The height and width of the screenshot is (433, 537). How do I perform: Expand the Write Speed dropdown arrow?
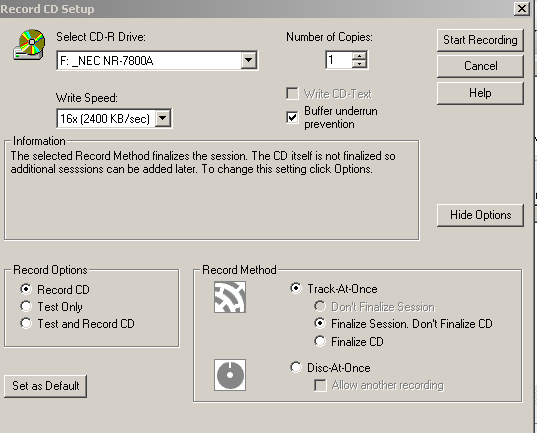click(163, 119)
